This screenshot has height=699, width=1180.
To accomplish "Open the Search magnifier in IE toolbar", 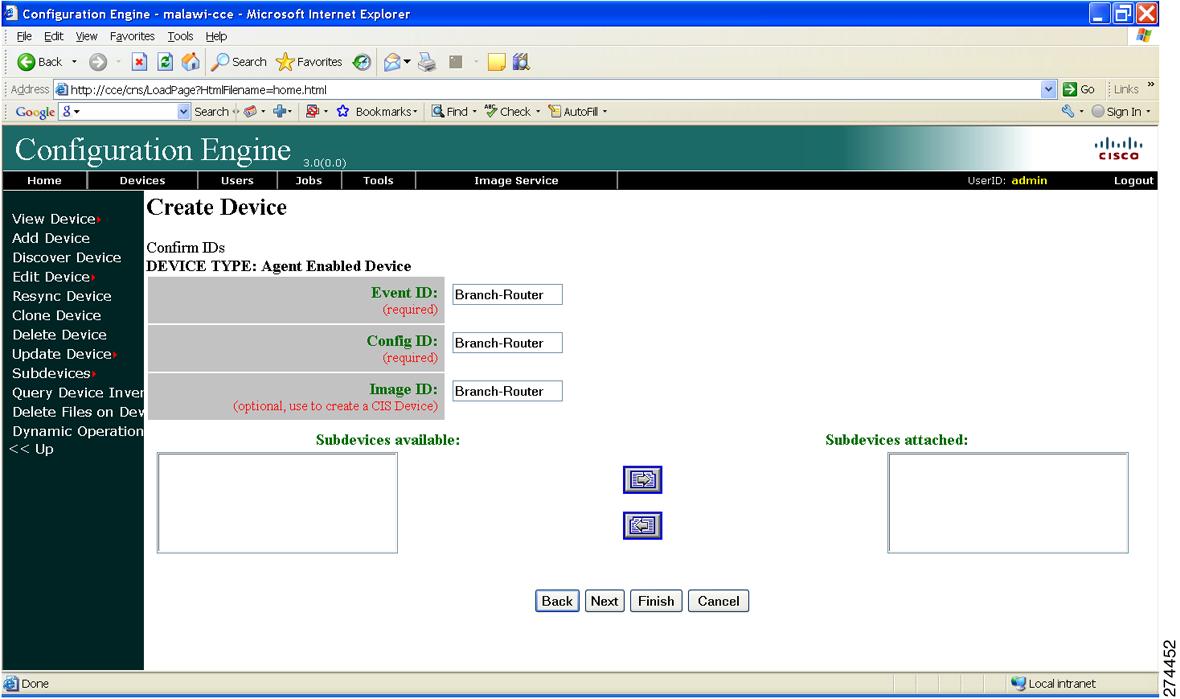I will click(x=239, y=62).
